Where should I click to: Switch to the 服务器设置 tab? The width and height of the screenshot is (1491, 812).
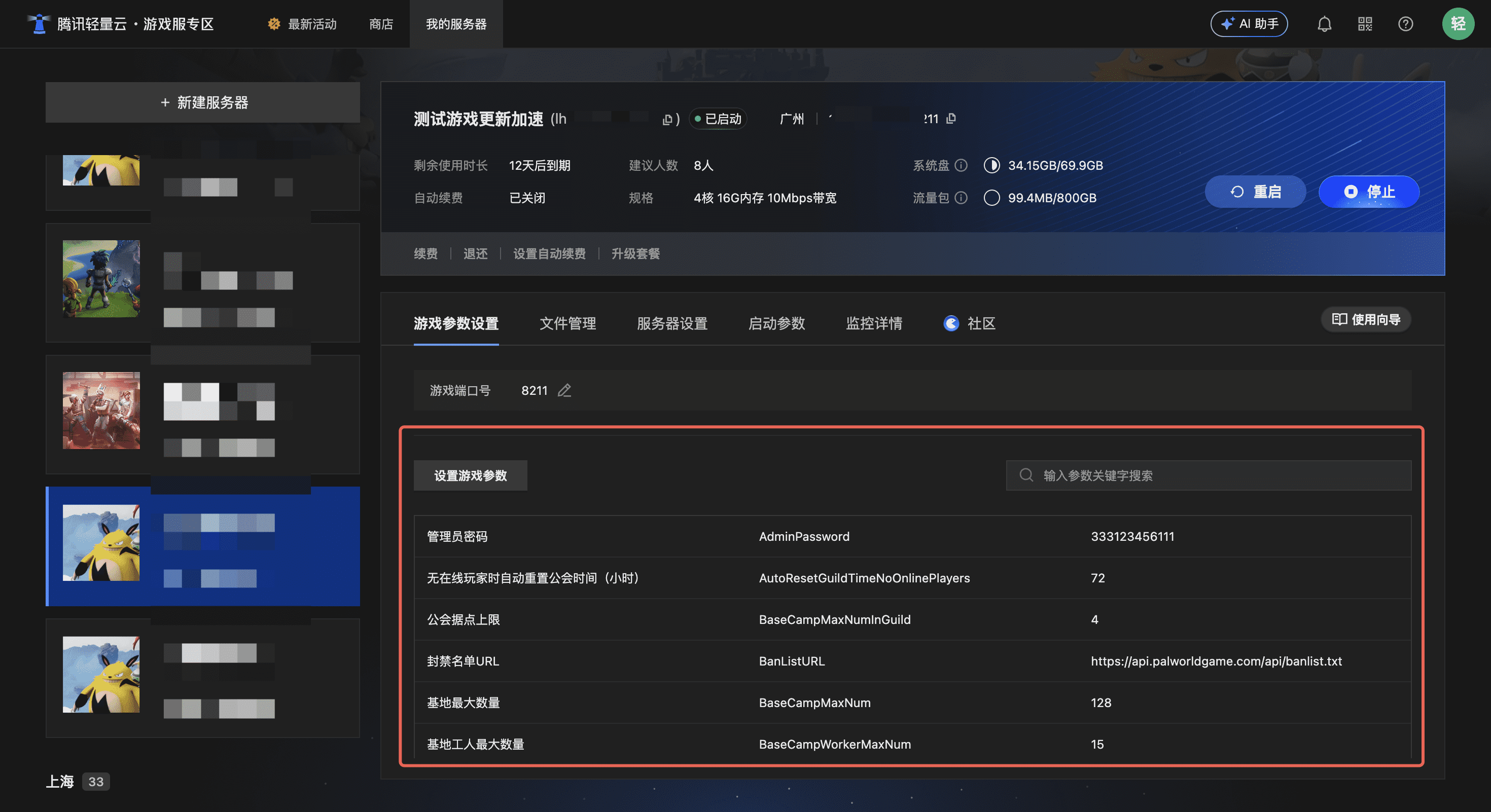pos(672,323)
